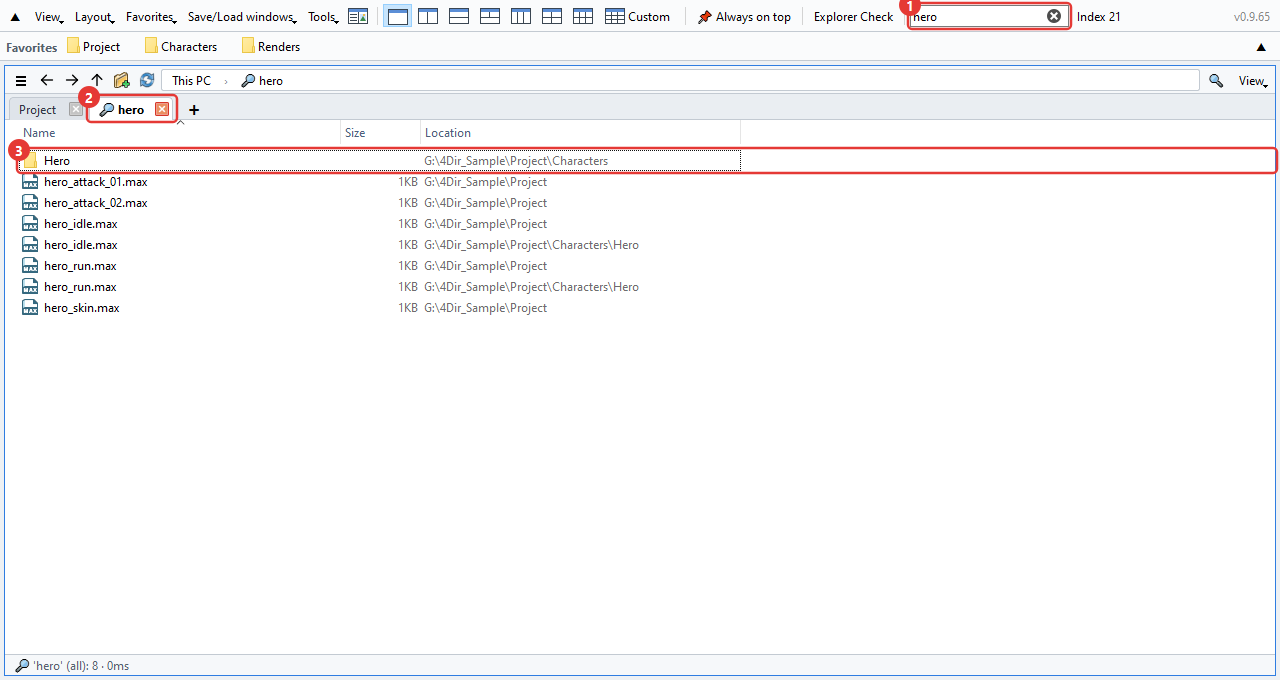Open the Renders favorite folder

pyautogui.click(x=271, y=47)
